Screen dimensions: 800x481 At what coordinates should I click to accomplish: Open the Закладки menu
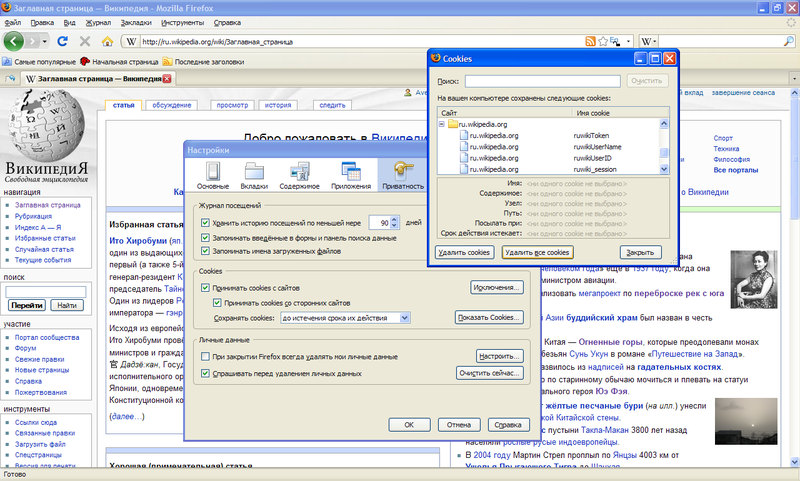136,22
